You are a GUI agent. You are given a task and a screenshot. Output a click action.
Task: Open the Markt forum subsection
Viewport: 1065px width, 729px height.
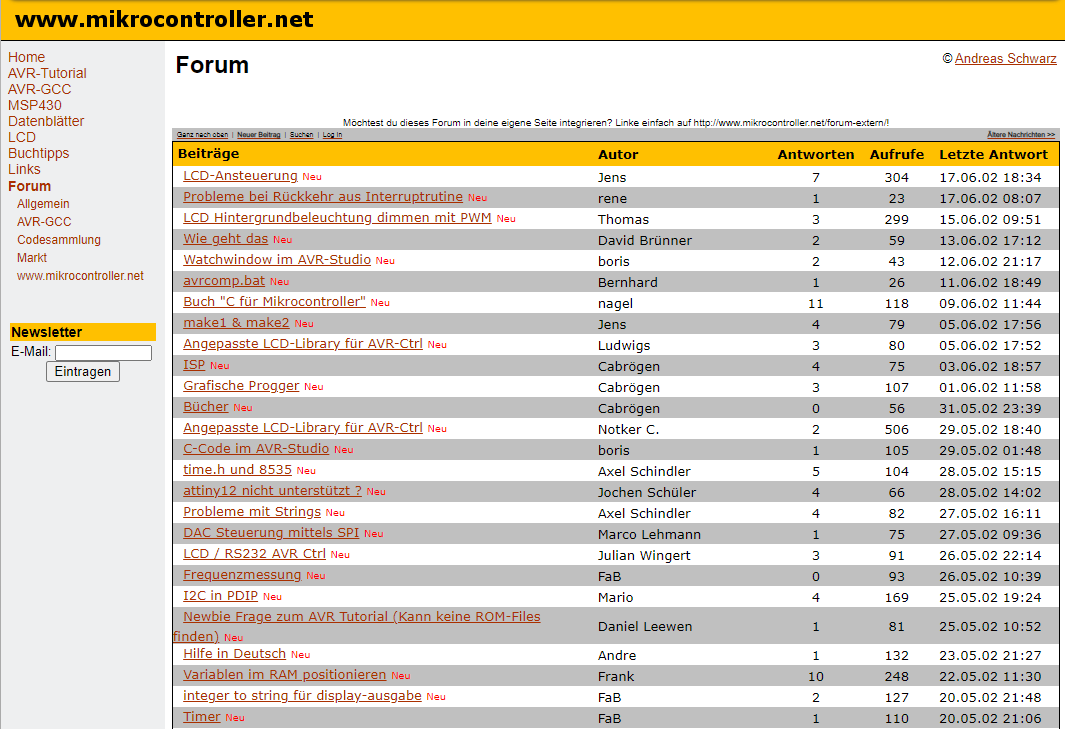point(32,257)
